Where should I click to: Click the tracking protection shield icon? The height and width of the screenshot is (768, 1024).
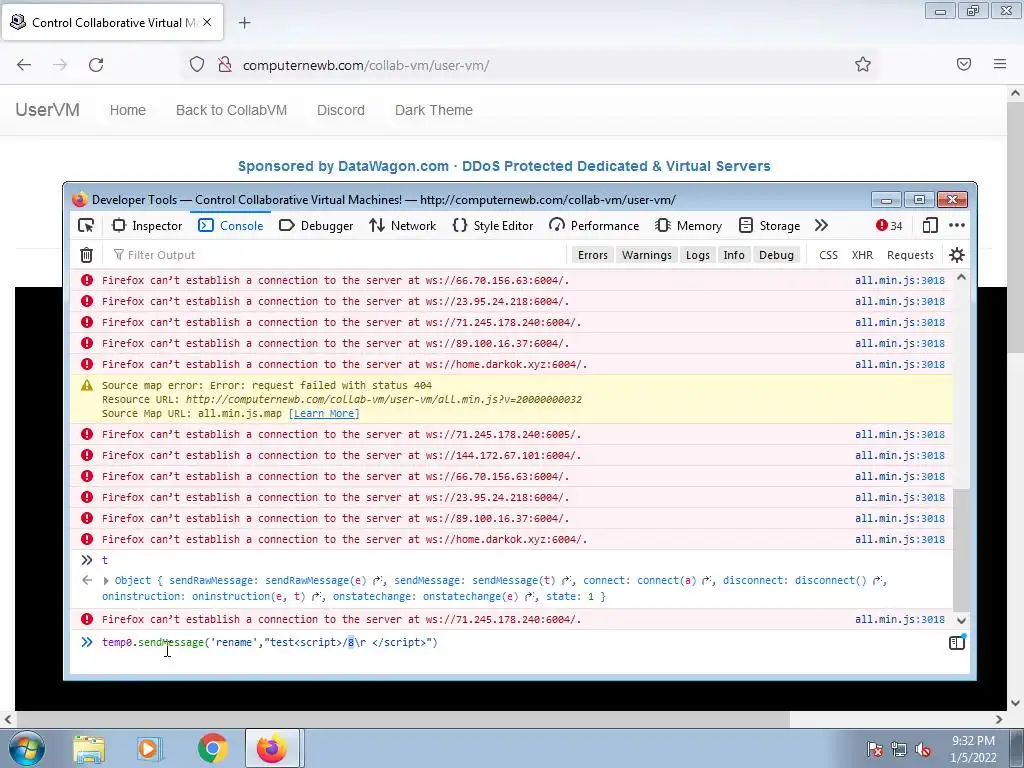pos(197,65)
